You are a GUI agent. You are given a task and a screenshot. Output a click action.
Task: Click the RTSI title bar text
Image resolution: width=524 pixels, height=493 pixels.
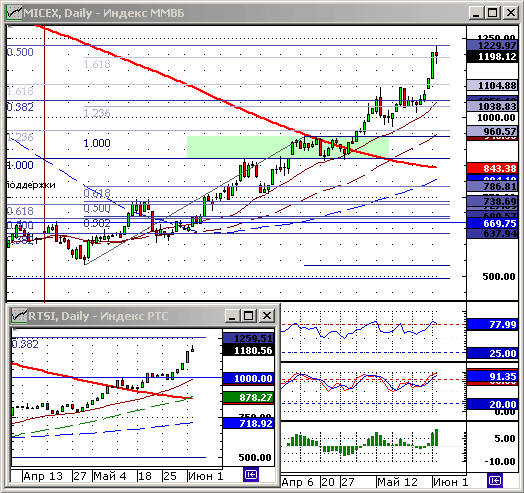click(x=98, y=316)
